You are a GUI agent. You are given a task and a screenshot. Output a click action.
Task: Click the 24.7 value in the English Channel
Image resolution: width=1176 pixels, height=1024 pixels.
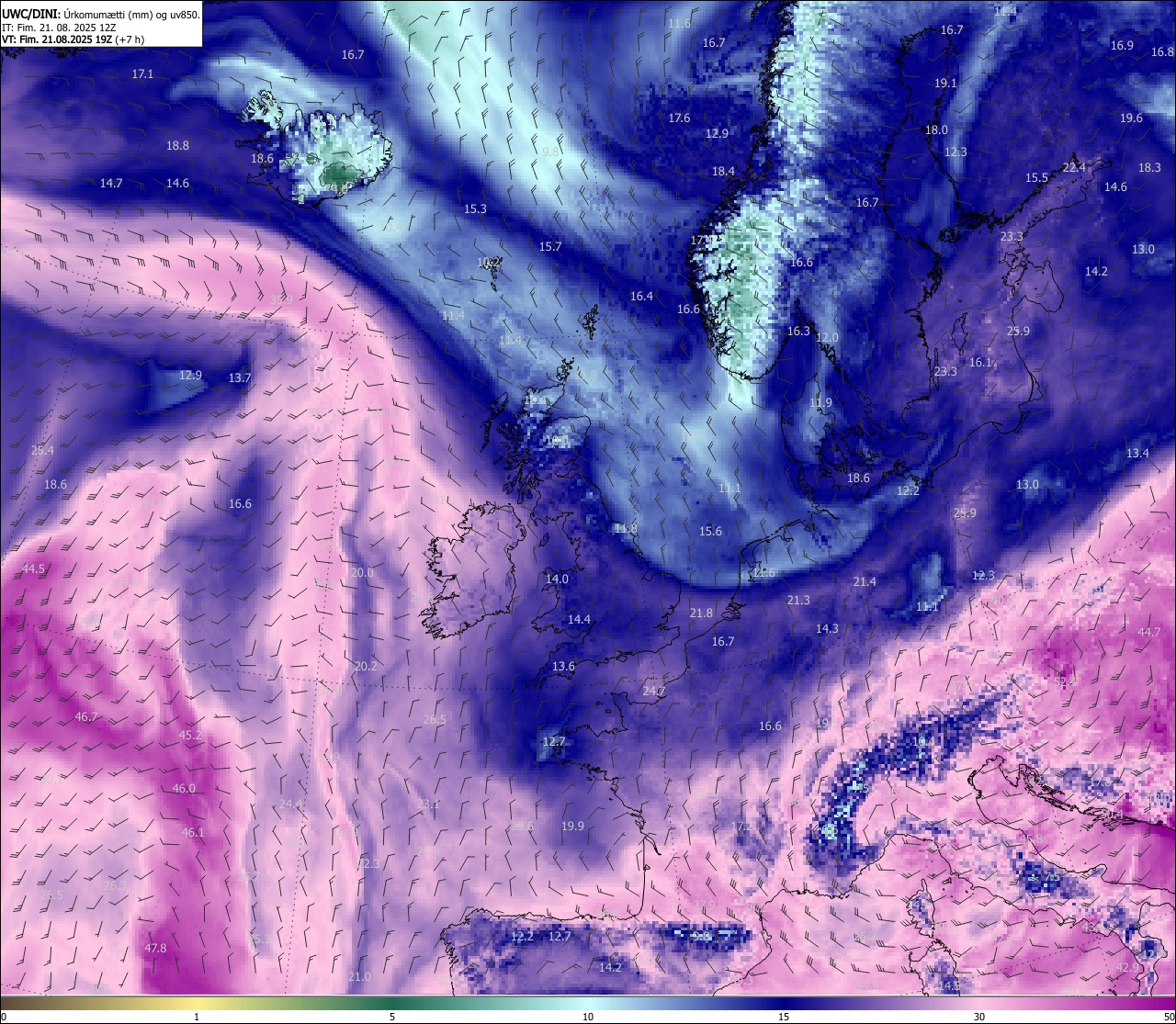click(654, 690)
